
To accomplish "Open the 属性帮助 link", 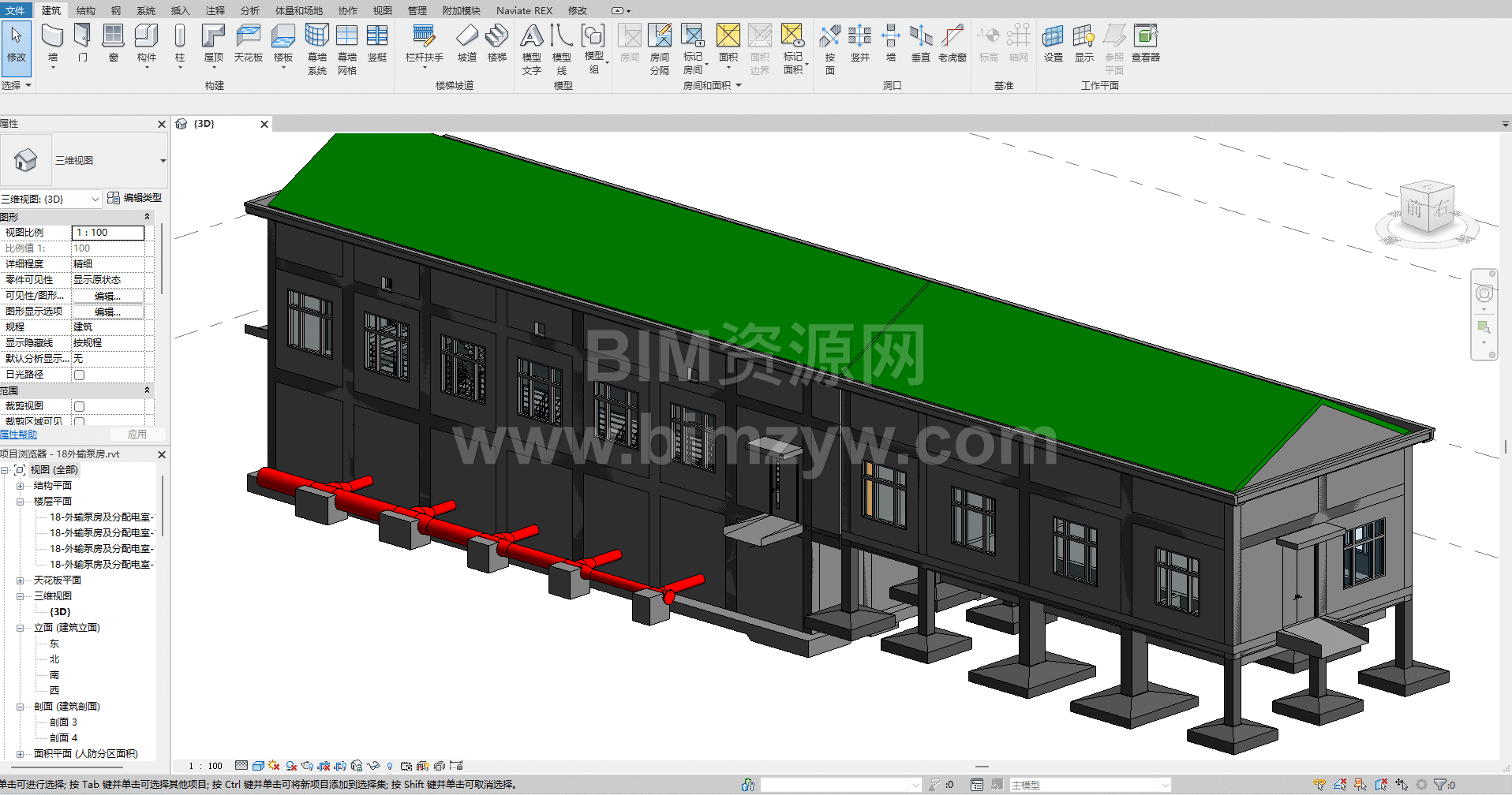I will coord(18,435).
